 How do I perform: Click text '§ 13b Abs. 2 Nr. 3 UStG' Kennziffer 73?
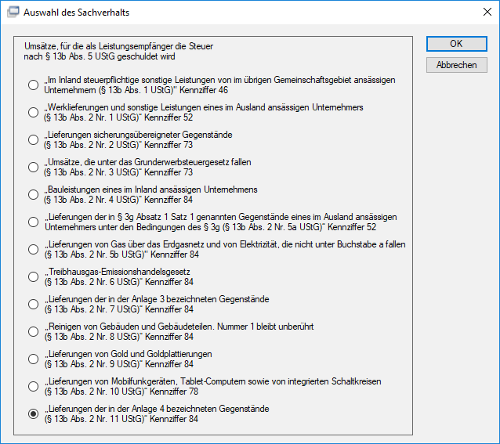118,172
